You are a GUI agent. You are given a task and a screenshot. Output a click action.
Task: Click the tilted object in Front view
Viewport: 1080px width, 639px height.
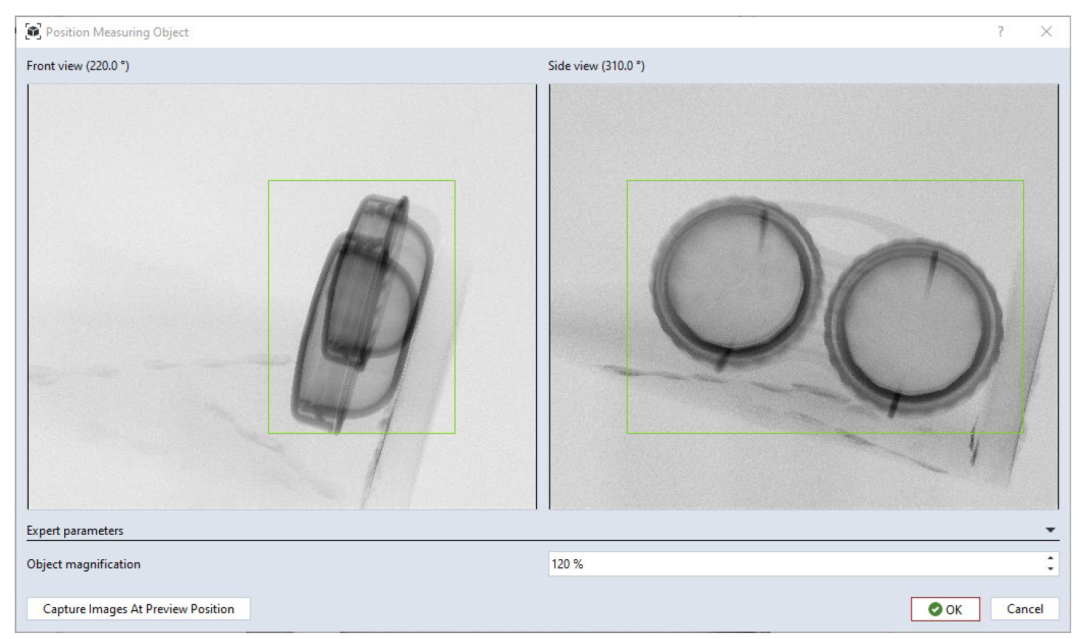pyautogui.click(x=365, y=310)
